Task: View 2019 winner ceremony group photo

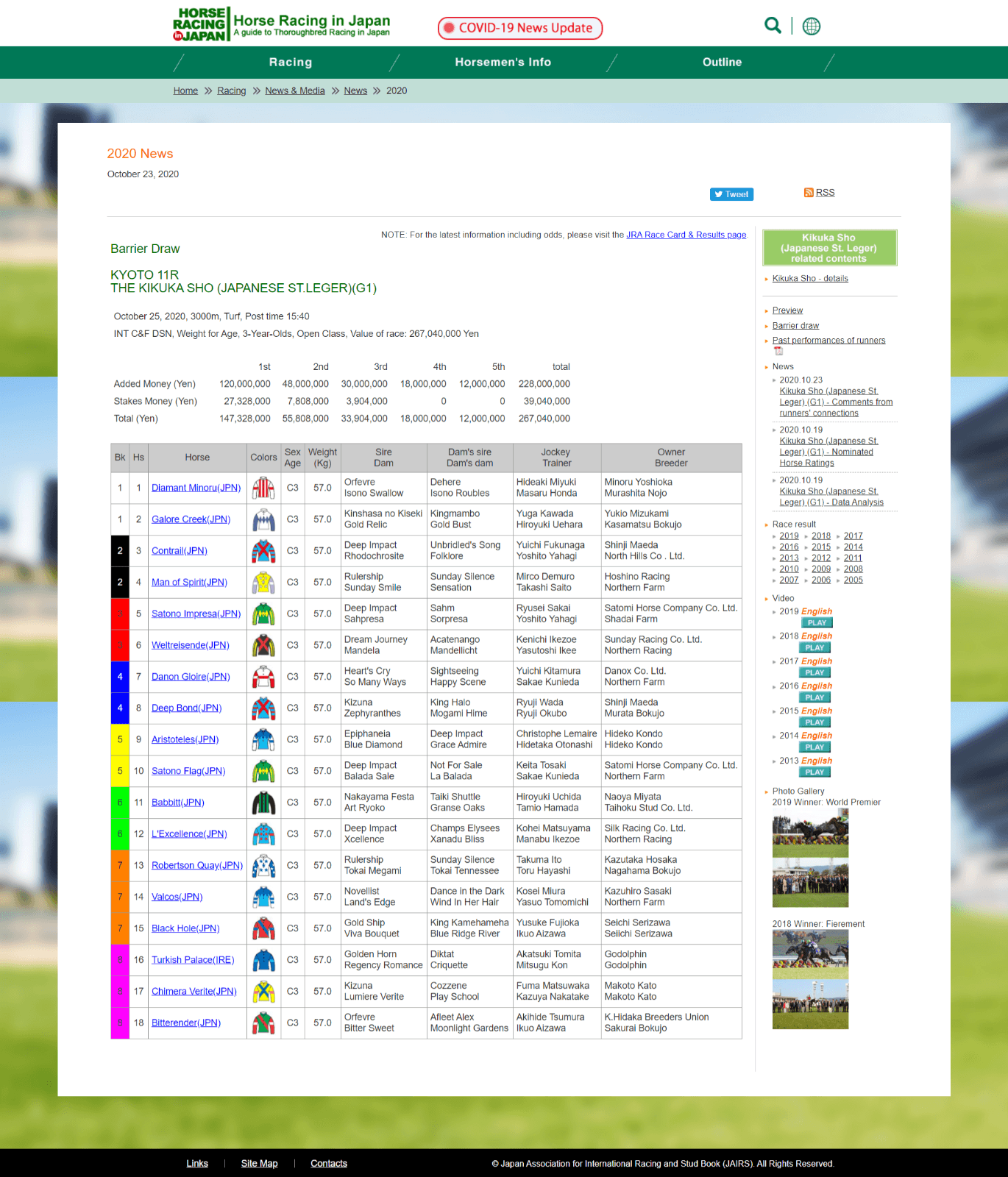Action: click(x=810, y=883)
